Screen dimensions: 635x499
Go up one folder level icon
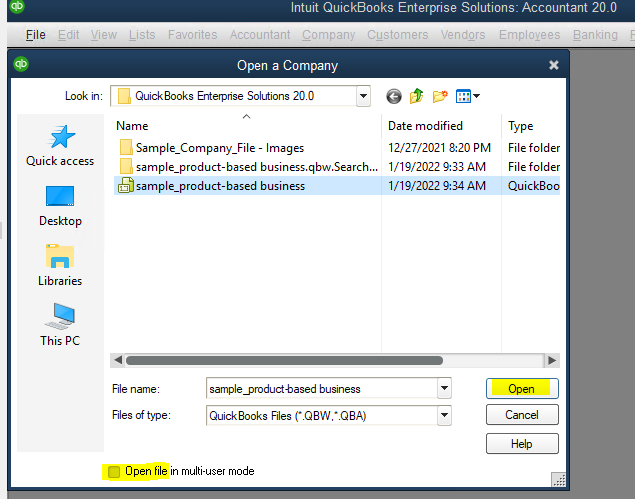coord(416,96)
